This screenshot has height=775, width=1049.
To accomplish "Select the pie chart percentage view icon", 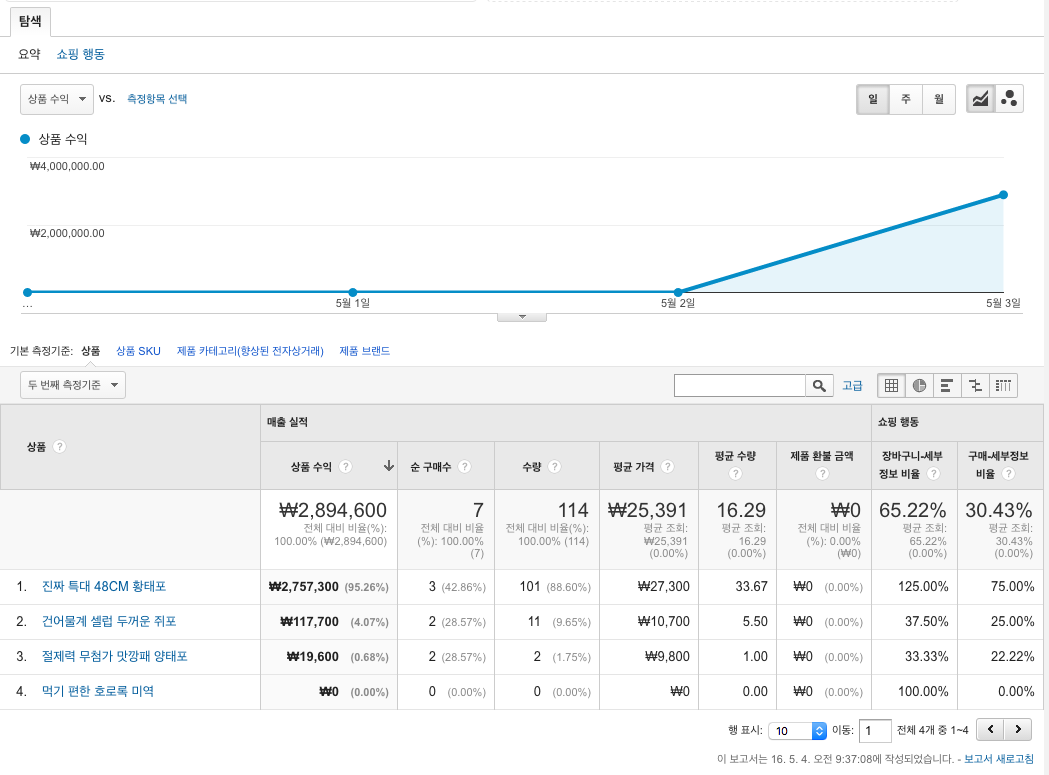I will coord(919,385).
